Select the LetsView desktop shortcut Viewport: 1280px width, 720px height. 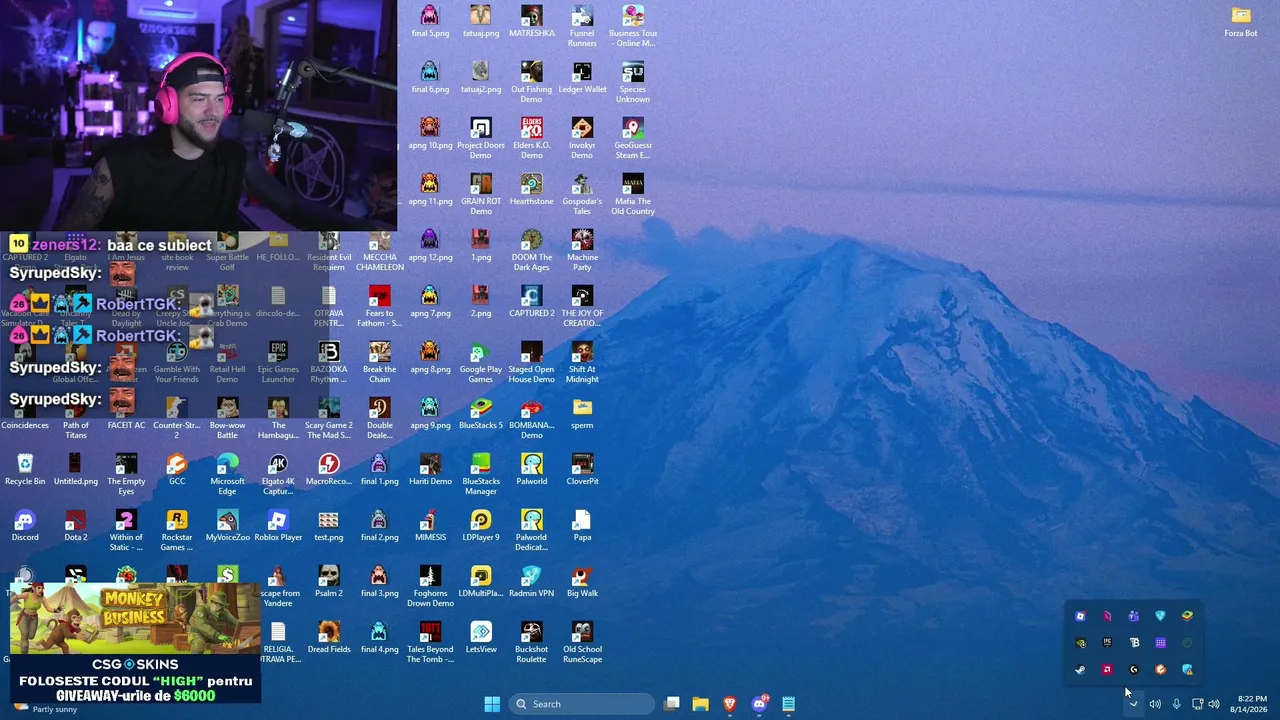click(481, 638)
